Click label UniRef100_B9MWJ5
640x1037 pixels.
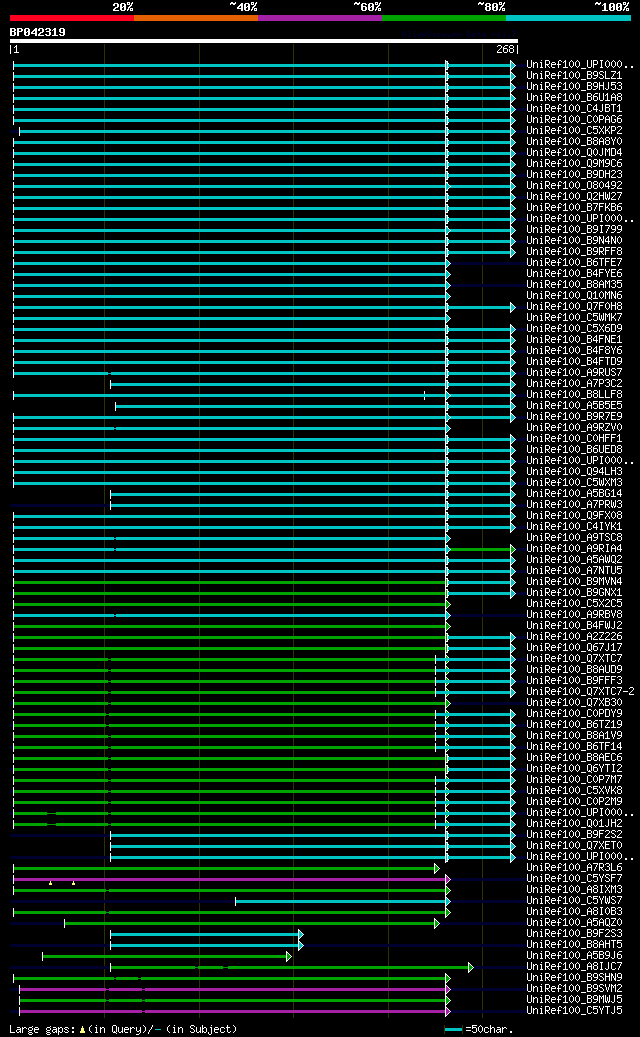click(x=574, y=999)
